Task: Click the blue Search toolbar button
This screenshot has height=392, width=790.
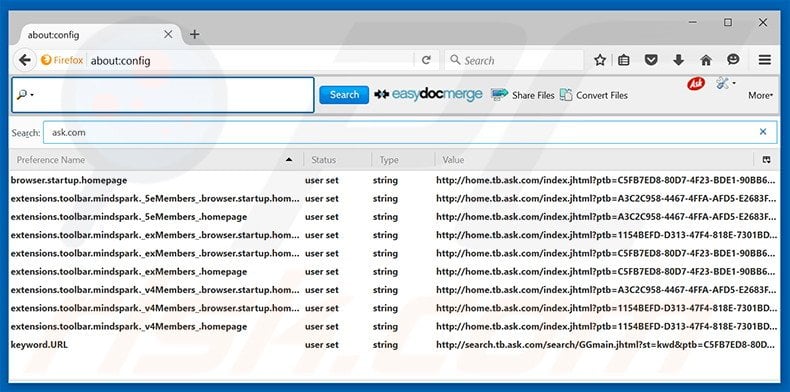Action: click(344, 95)
